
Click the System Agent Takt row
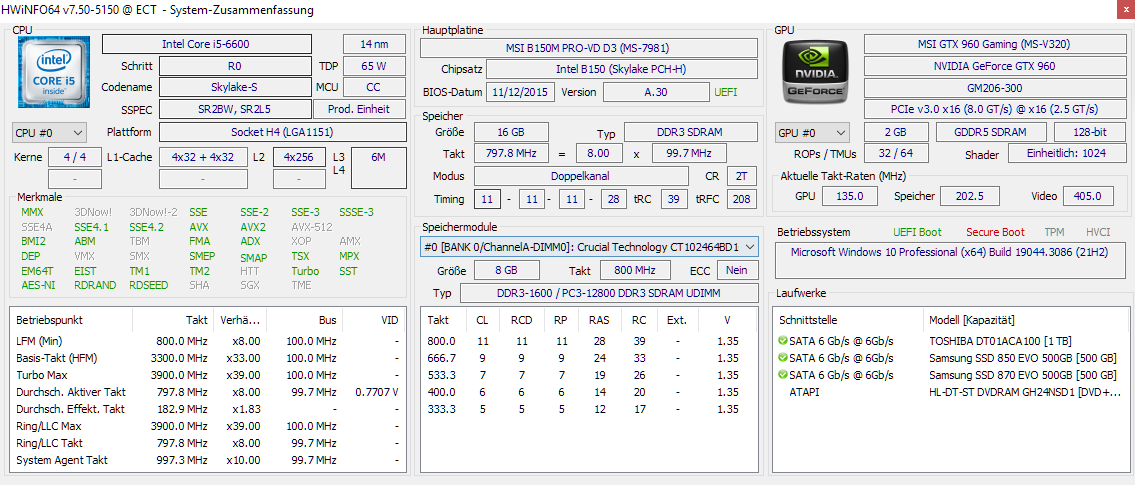click(x=208, y=460)
